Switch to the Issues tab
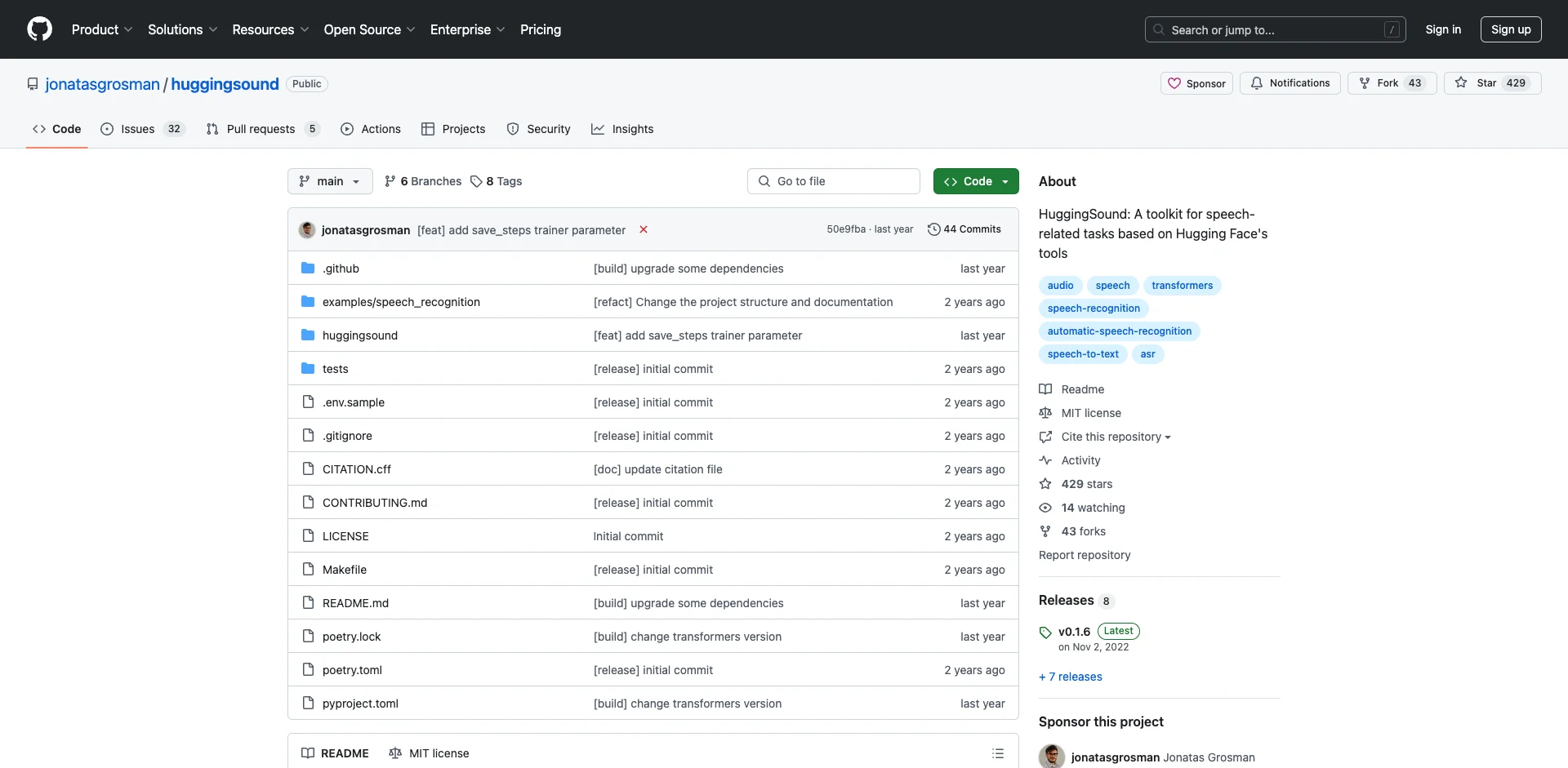Screen dimensions: 1568x768 [143, 129]
